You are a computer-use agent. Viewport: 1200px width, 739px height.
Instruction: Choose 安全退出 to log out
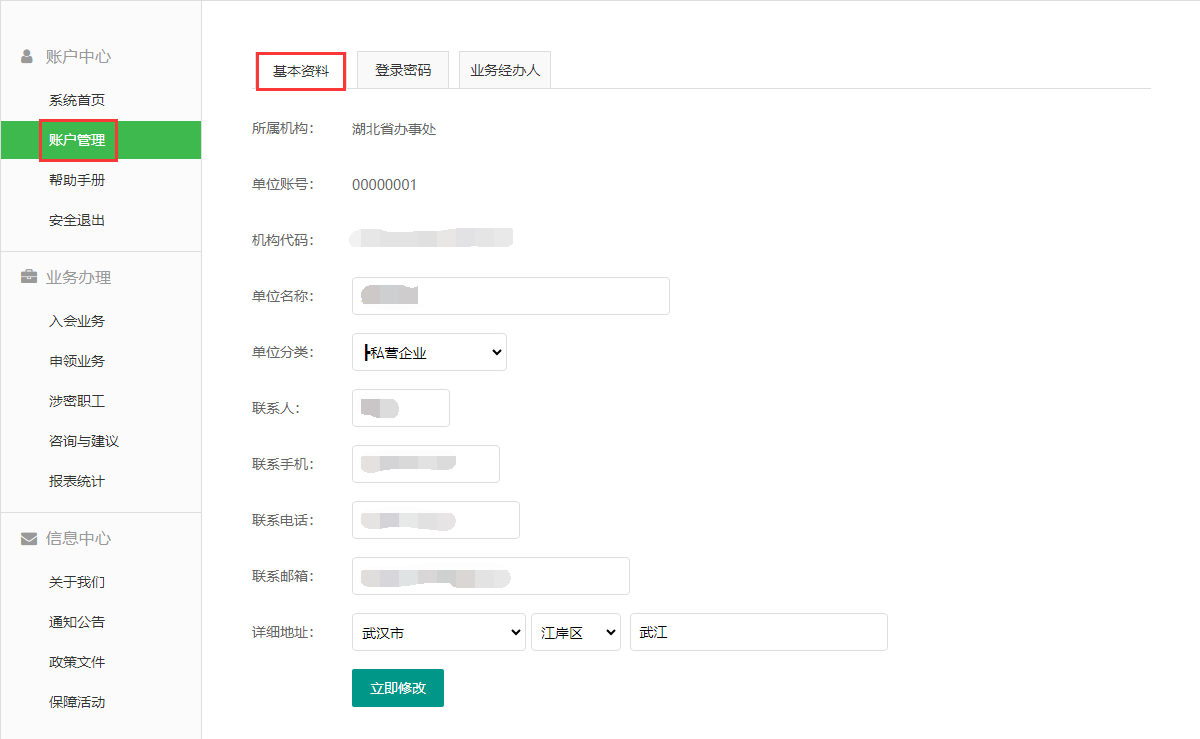[x=77, y=220]
